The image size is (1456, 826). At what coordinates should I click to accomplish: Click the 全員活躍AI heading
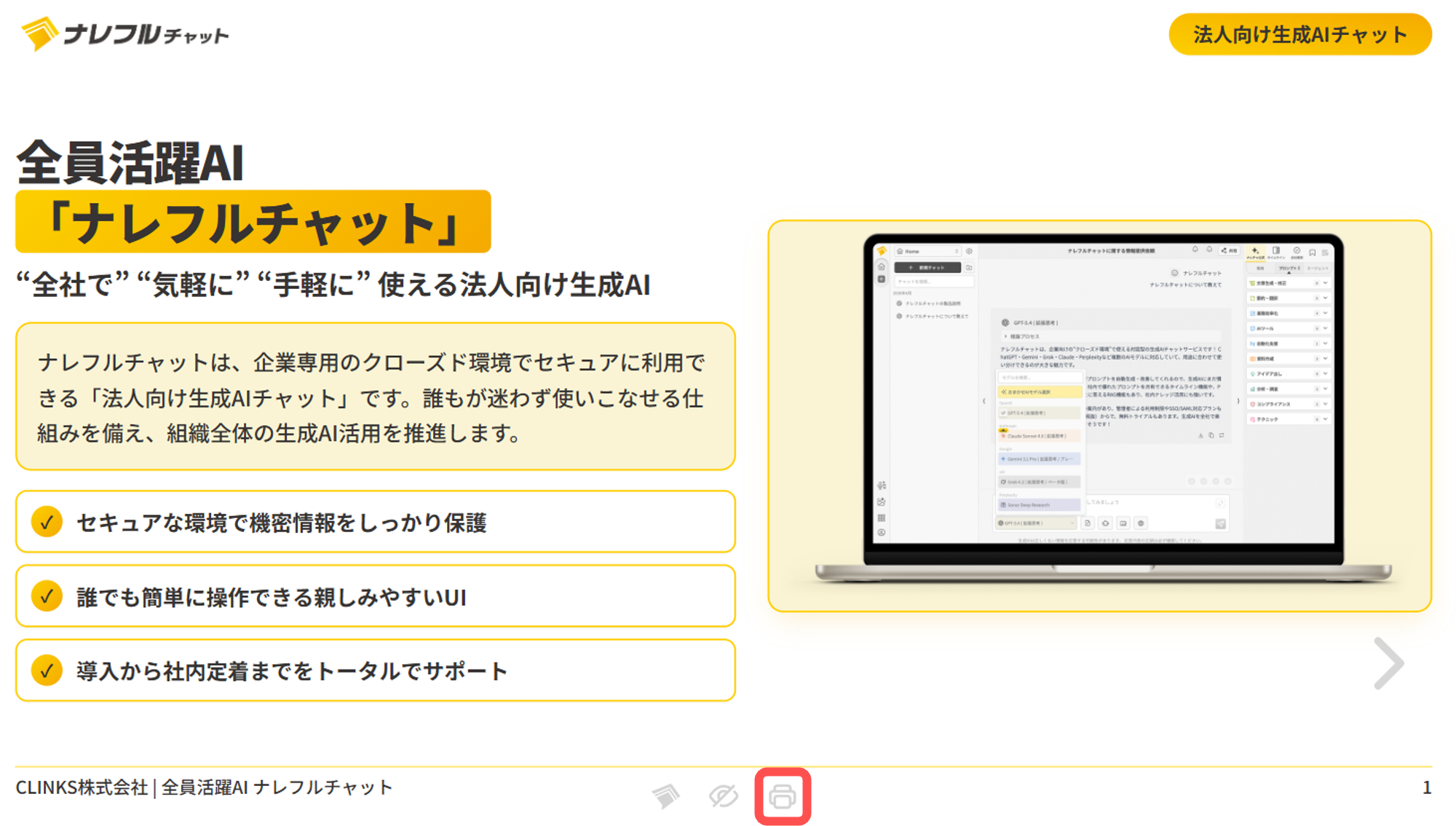tap(130, 162)
